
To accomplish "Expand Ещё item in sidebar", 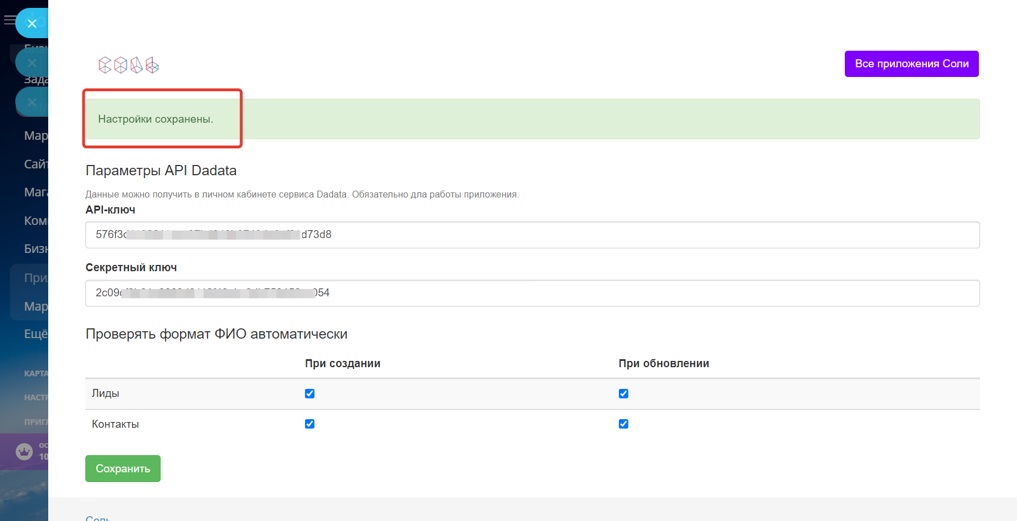I will pyautogui.click(x=36, y=334).
